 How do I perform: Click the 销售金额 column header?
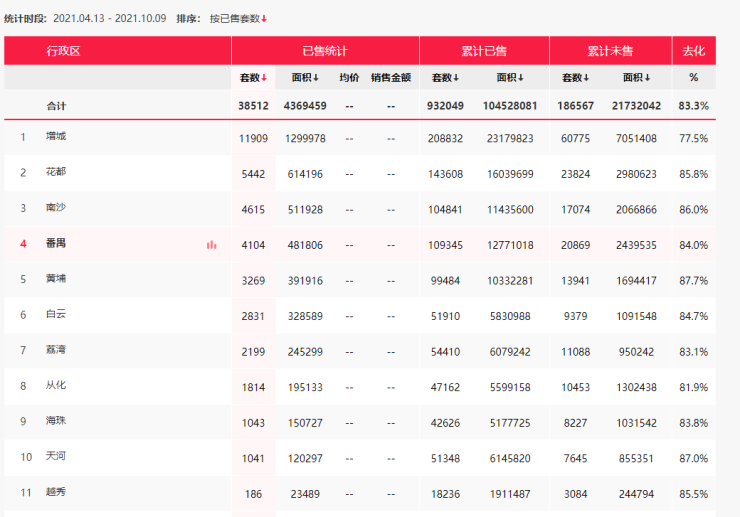coord(390,78)
